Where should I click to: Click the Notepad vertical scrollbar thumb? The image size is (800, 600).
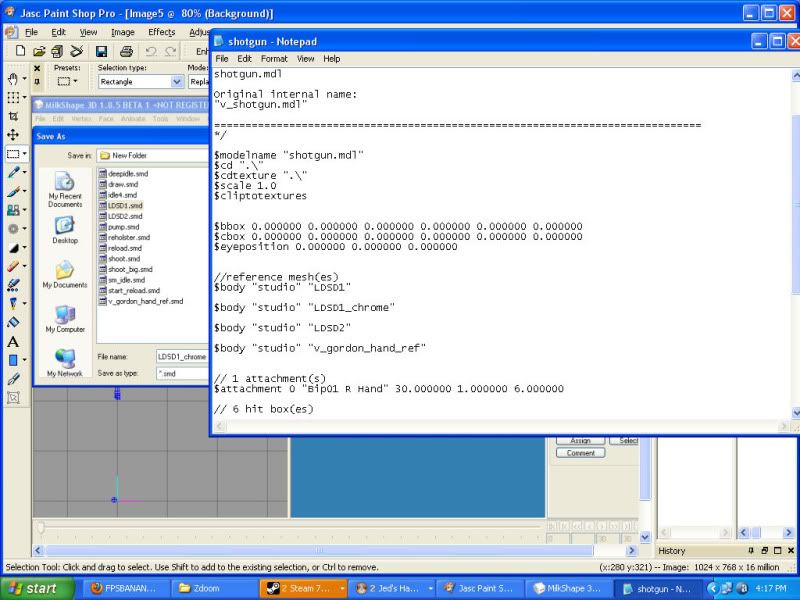796,204
